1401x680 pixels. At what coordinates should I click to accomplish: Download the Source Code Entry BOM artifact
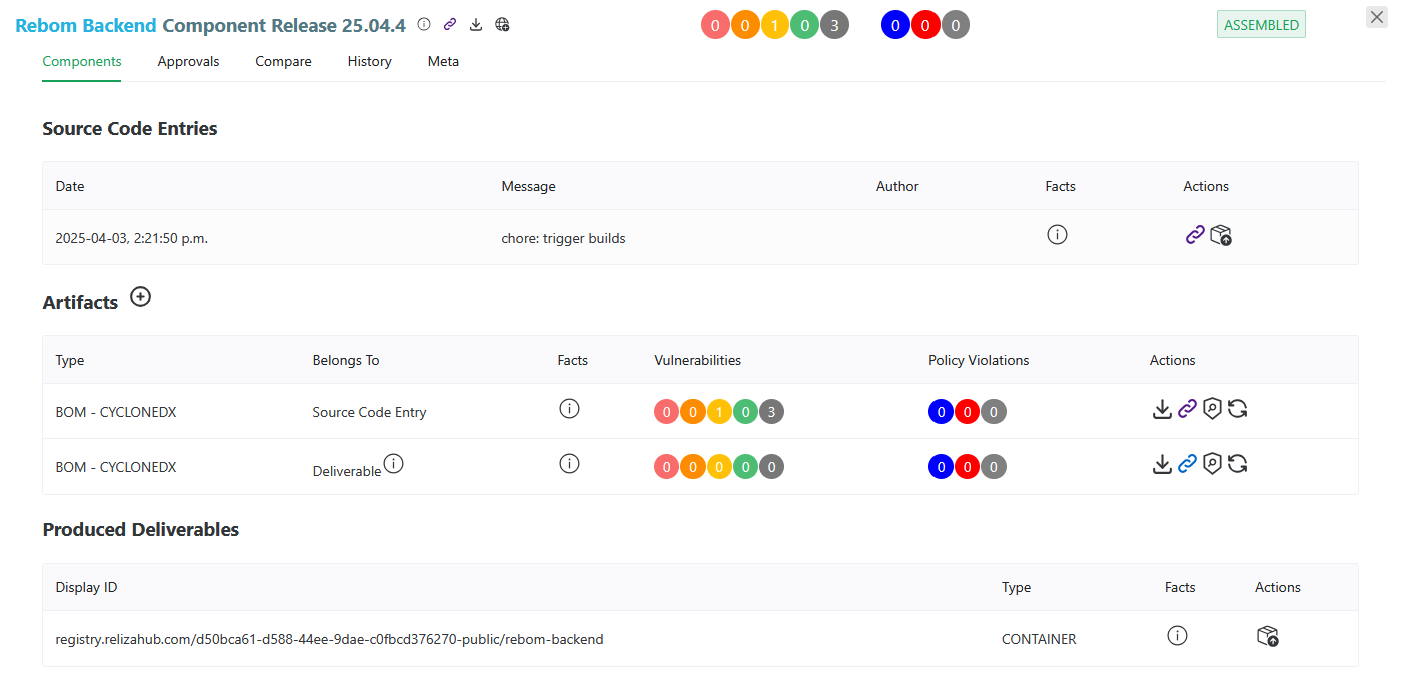click(1162, 408)
